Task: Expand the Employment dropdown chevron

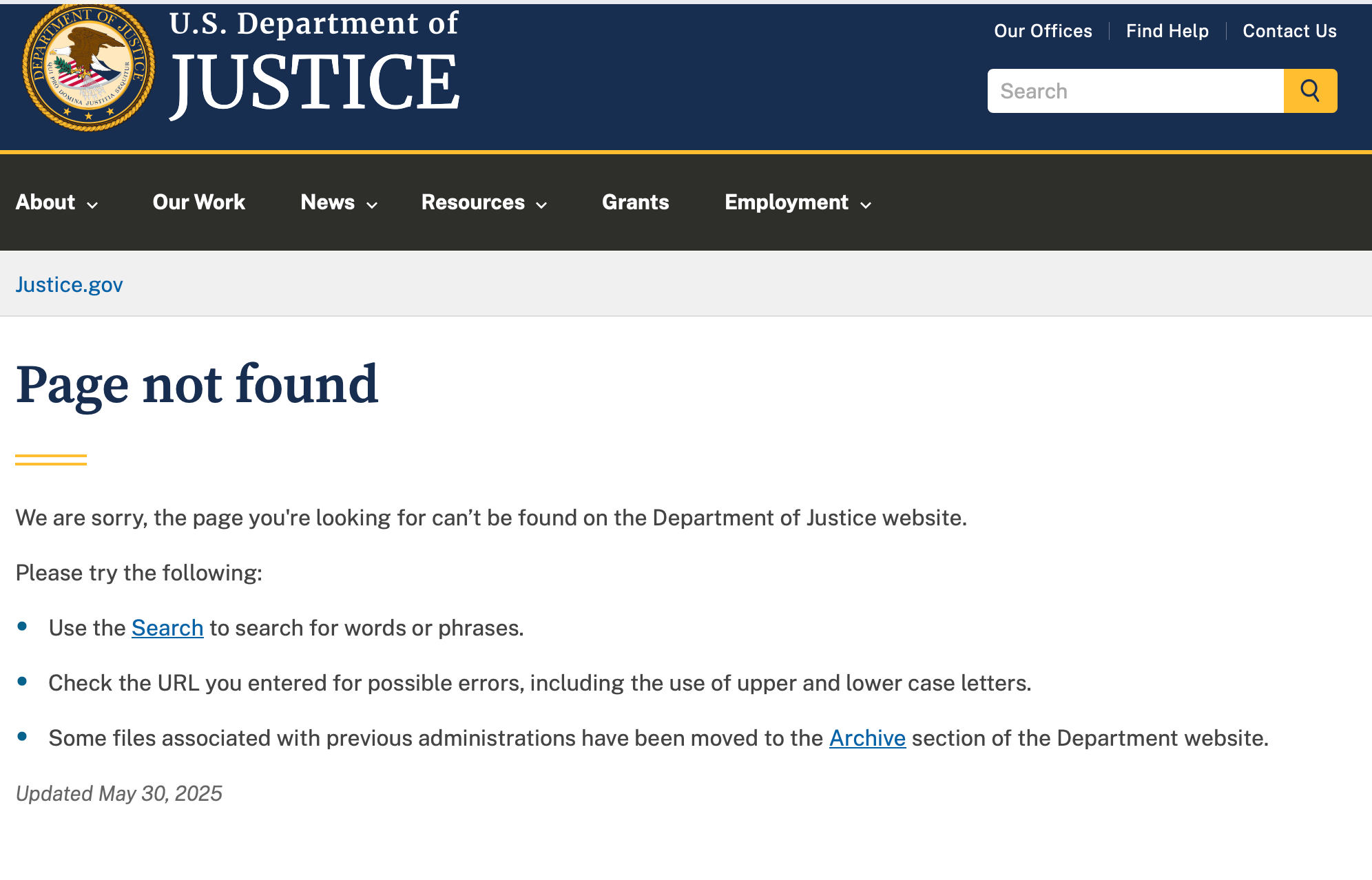Action: 866,205
